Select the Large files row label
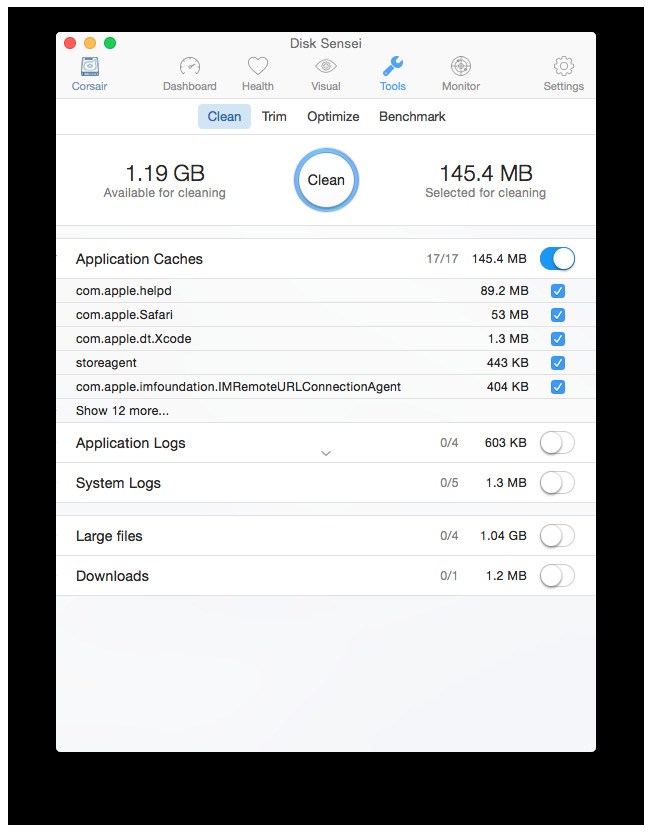The height and width of the screenshot is (832, 652). (x=109, y=536)
